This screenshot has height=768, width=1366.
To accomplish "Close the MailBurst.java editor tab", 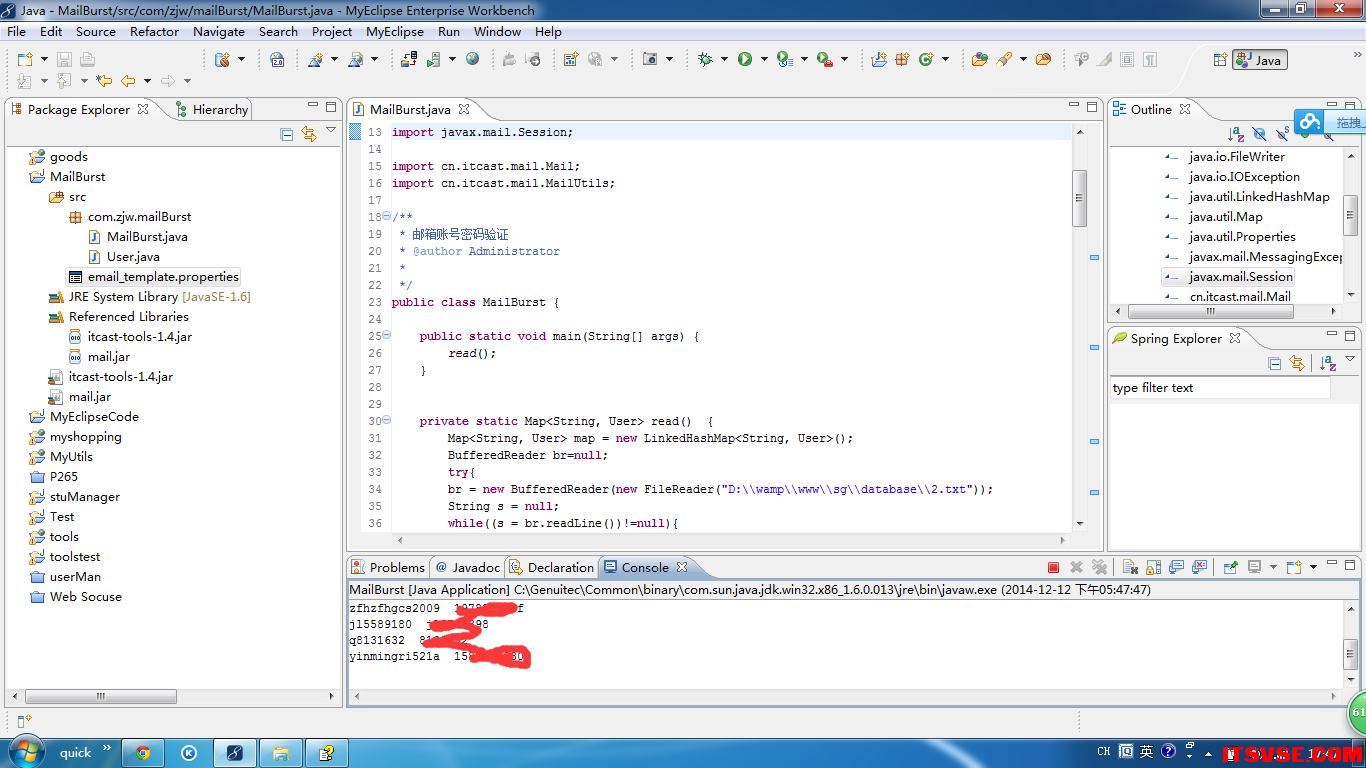I will [464, 109].
